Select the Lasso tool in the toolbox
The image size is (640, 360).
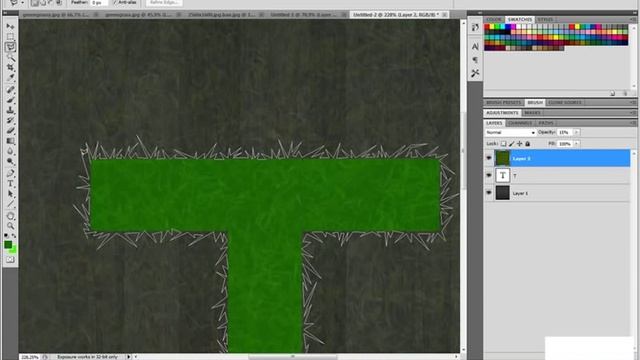coord(10,47)
